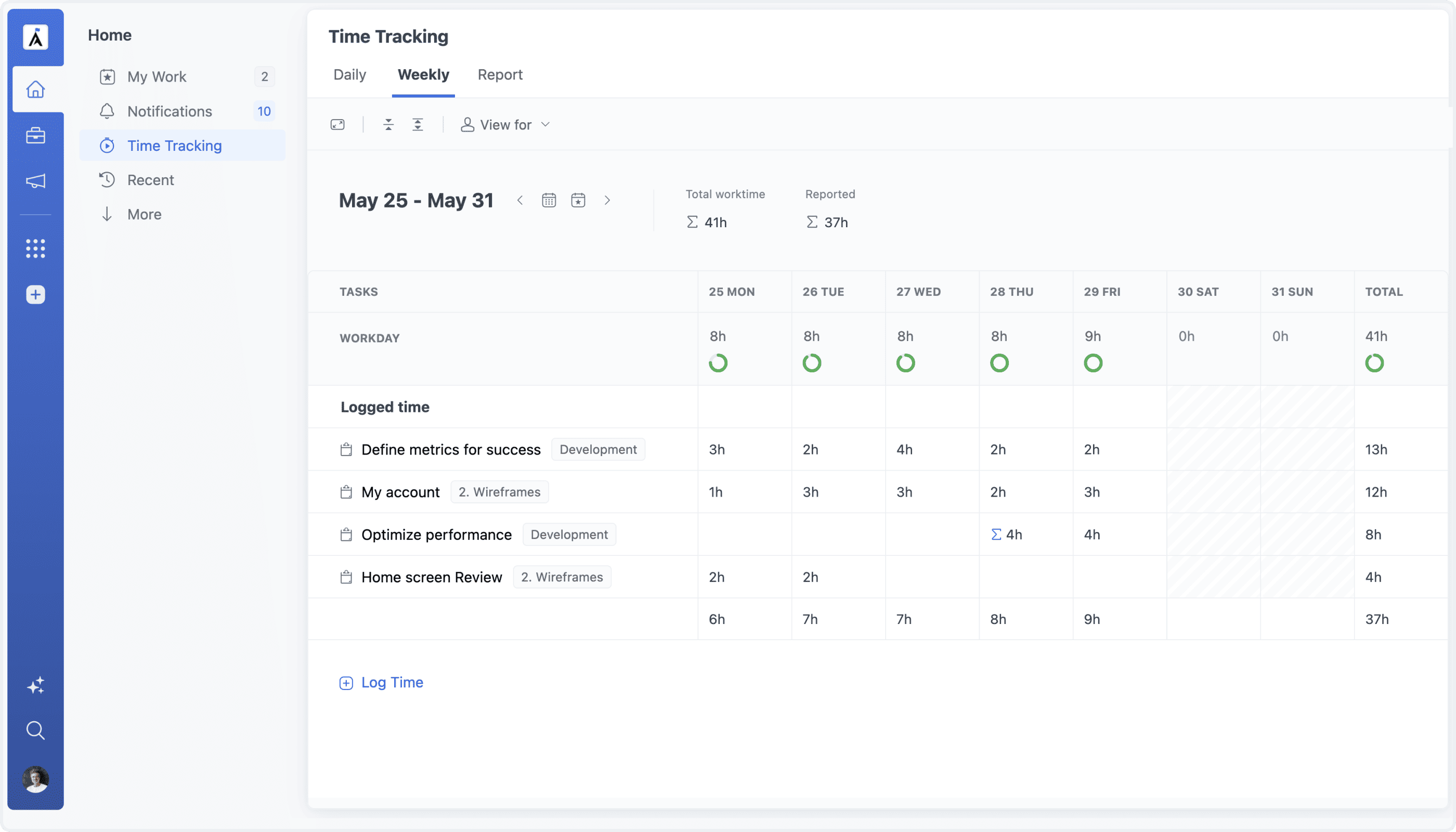Click task icon beside Home screen Review
Image resolution: width=1456 pixels, height=832 pixels.
[x=346, y=577]
